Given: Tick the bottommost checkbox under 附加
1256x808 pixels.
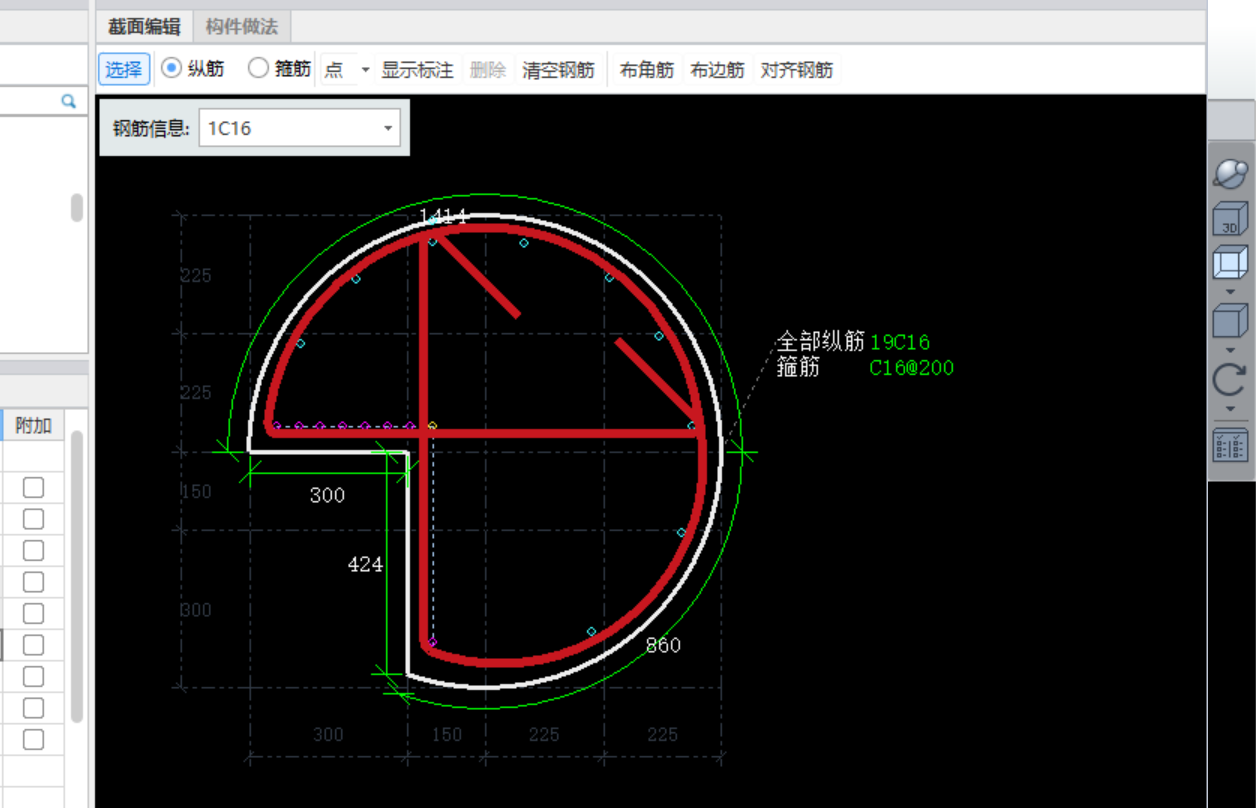Looking at the screenshot, I should [x=34, y=740].
